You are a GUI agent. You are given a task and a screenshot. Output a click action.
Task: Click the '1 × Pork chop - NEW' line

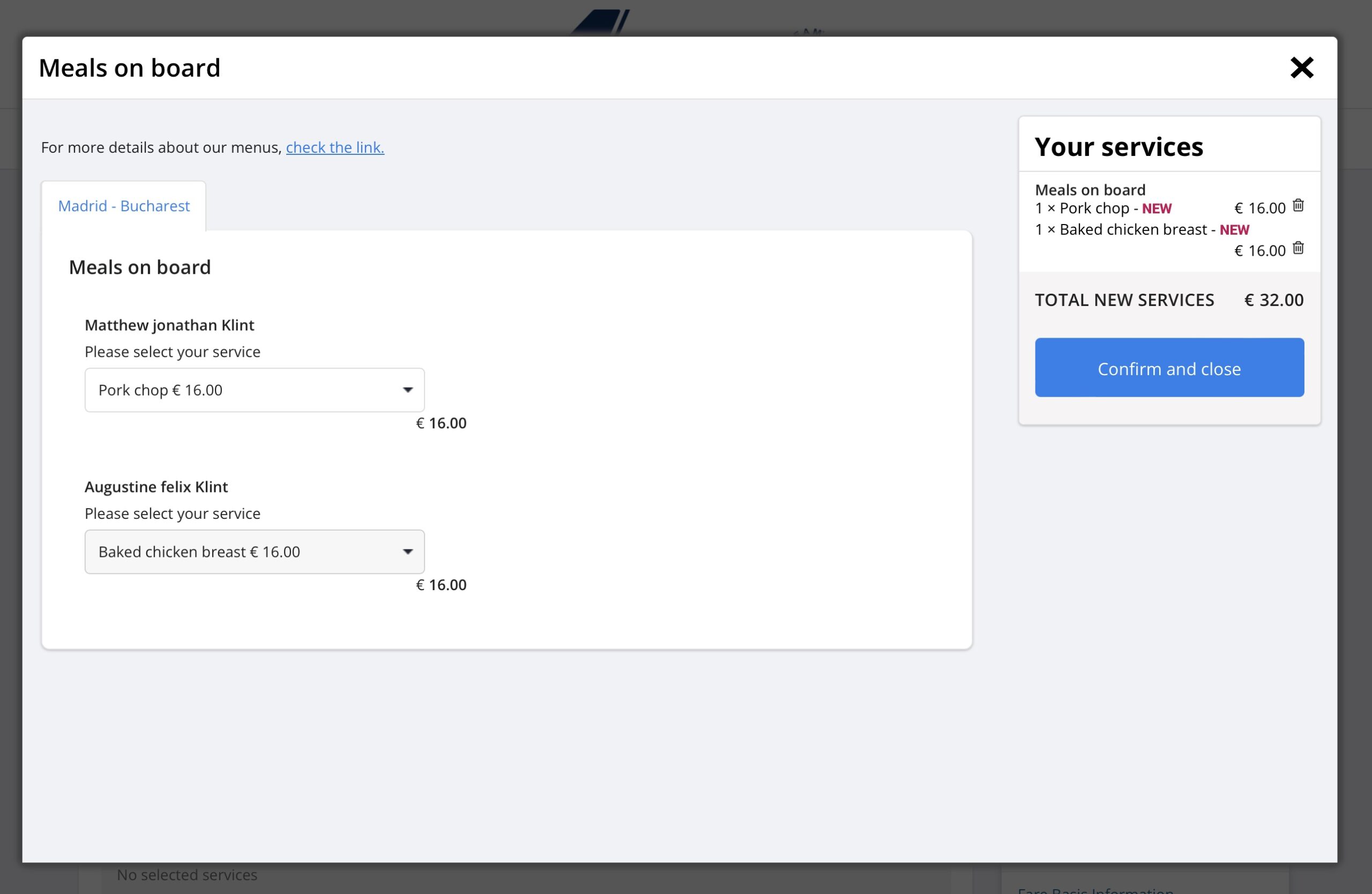coord(1103,208)
